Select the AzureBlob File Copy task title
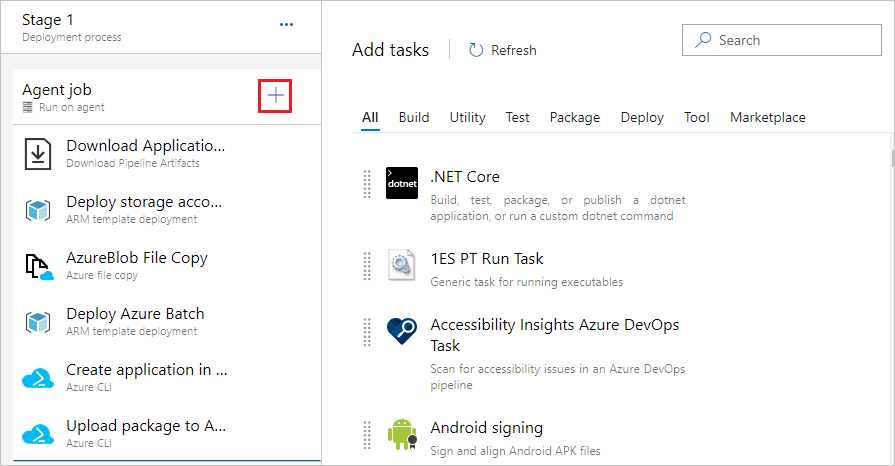895x466 pixels. (137, 258)
